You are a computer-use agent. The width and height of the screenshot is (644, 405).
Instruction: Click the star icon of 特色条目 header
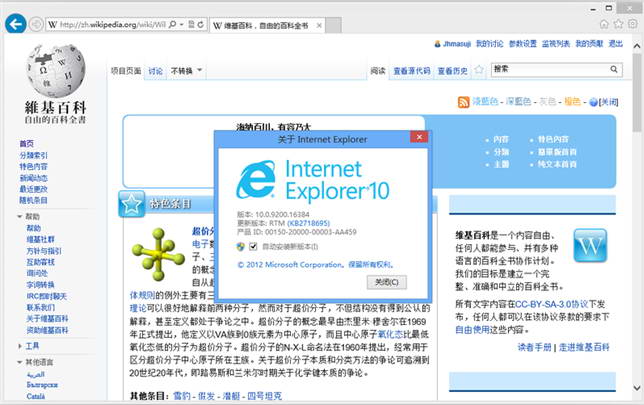pos(131,204)
